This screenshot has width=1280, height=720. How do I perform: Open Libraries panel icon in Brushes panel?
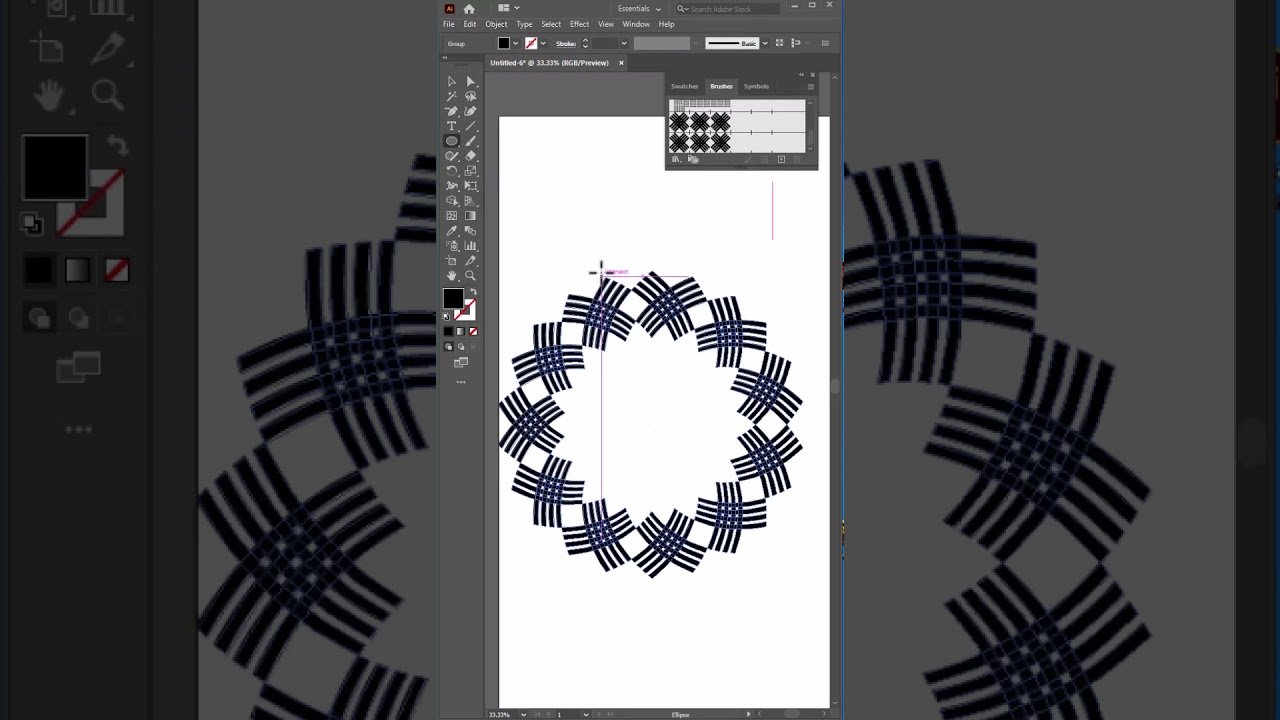(x=692, y=160)
